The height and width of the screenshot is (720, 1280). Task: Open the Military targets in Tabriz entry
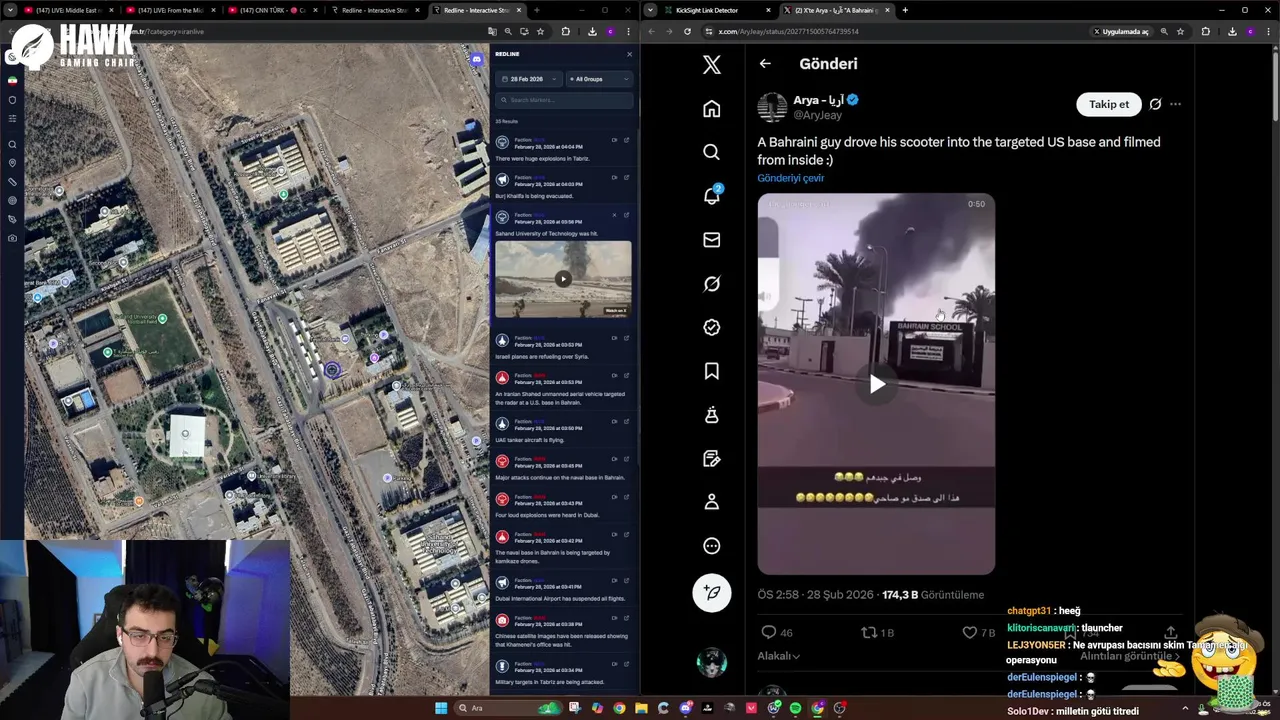564,672
